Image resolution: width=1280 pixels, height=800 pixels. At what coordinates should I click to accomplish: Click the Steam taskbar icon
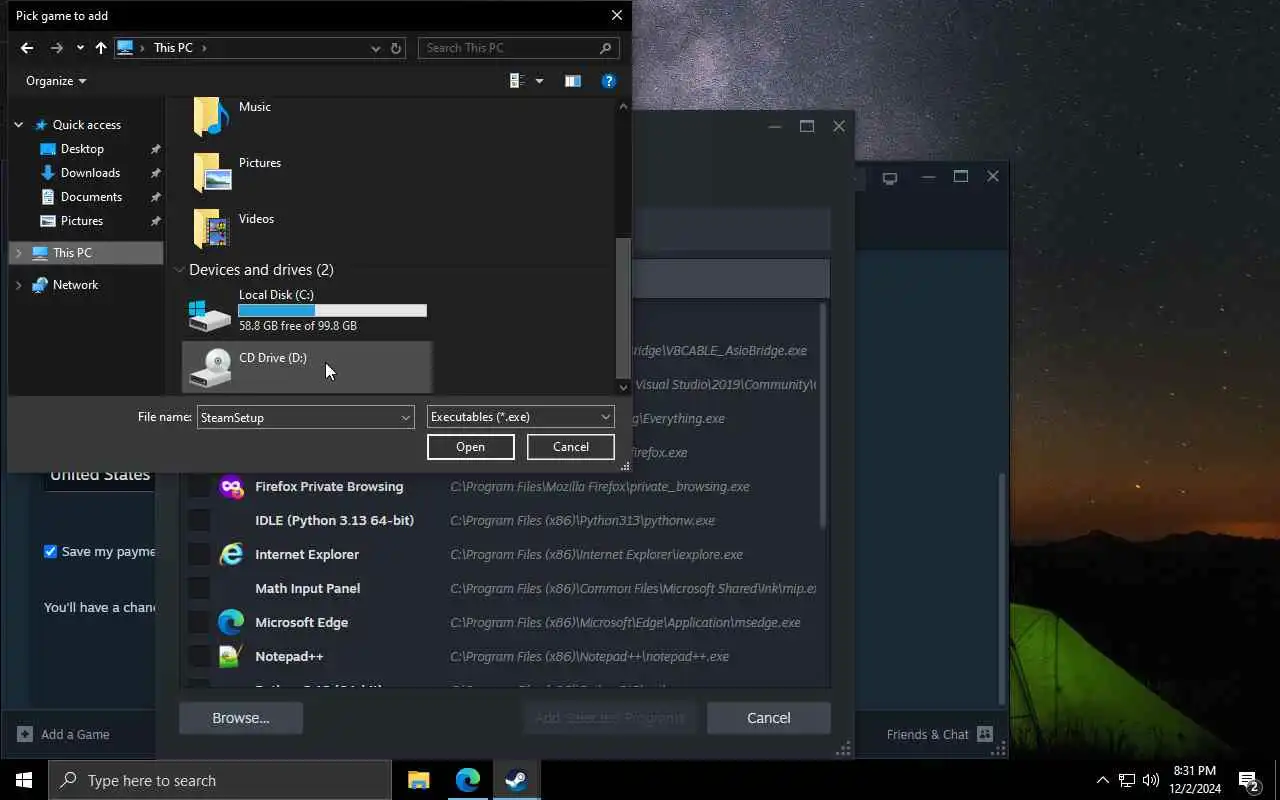tap(517, 780)
